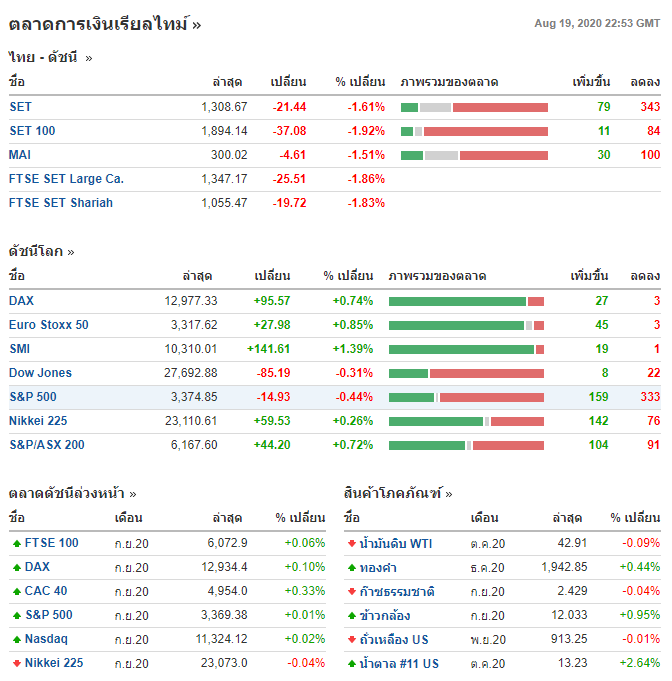Open the FTSE SET Shariah index
The width and height of the screenshot is (672, 681).
pyautogui.click(x=61, y=203)
